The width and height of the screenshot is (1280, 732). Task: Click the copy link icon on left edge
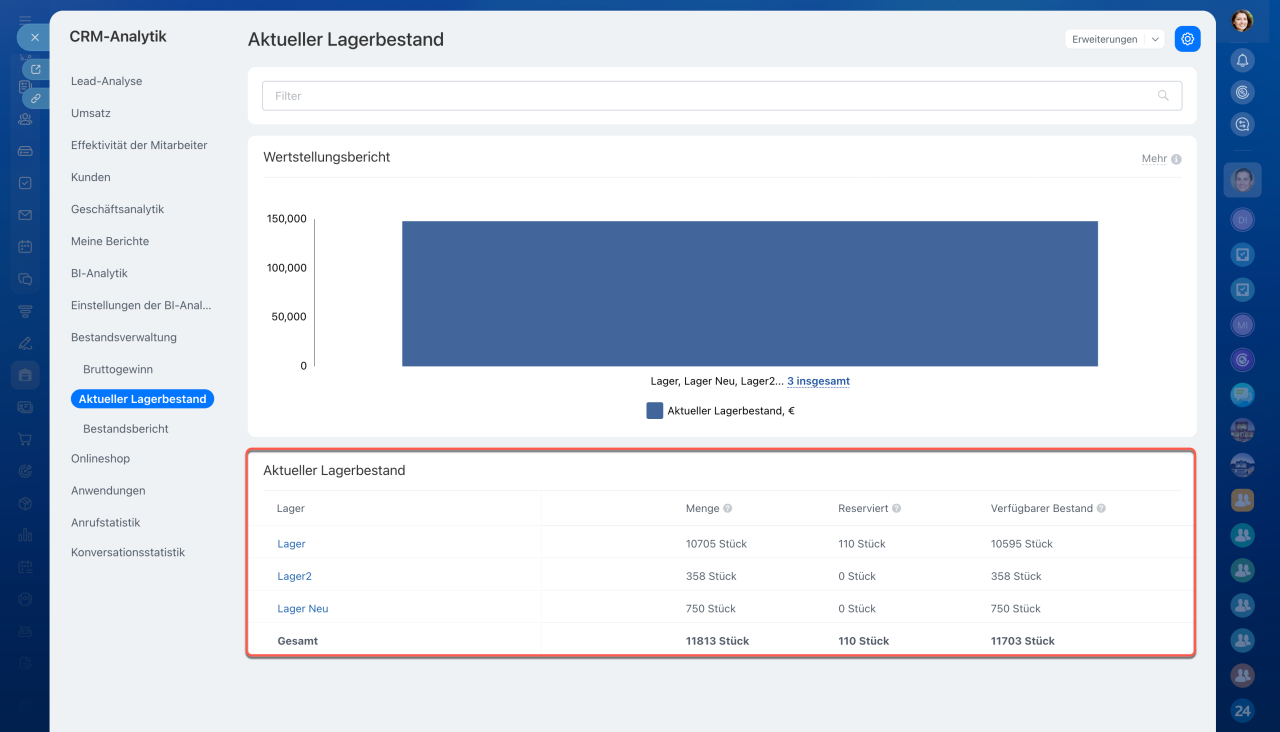click(x=35, y=98)
